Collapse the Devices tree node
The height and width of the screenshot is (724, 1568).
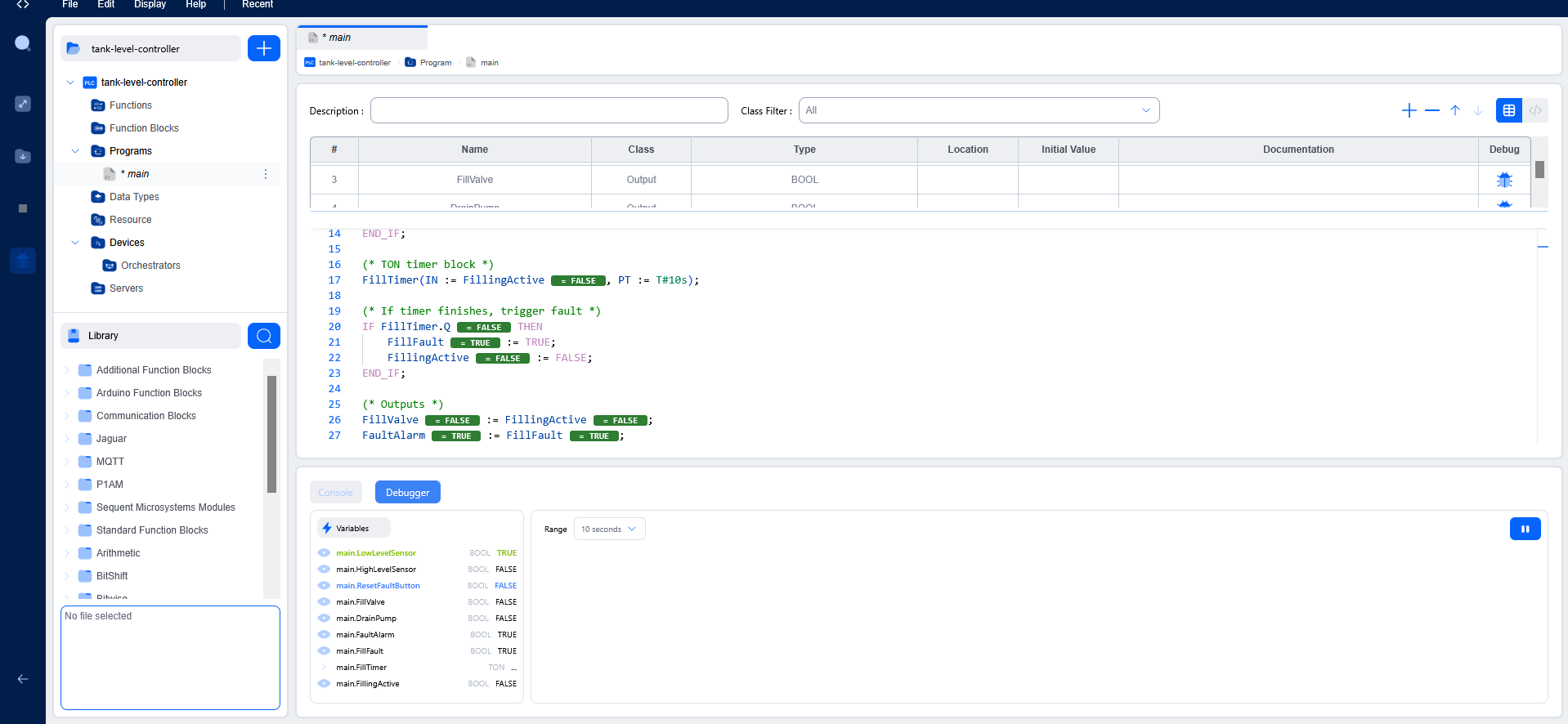pos(75,243)
